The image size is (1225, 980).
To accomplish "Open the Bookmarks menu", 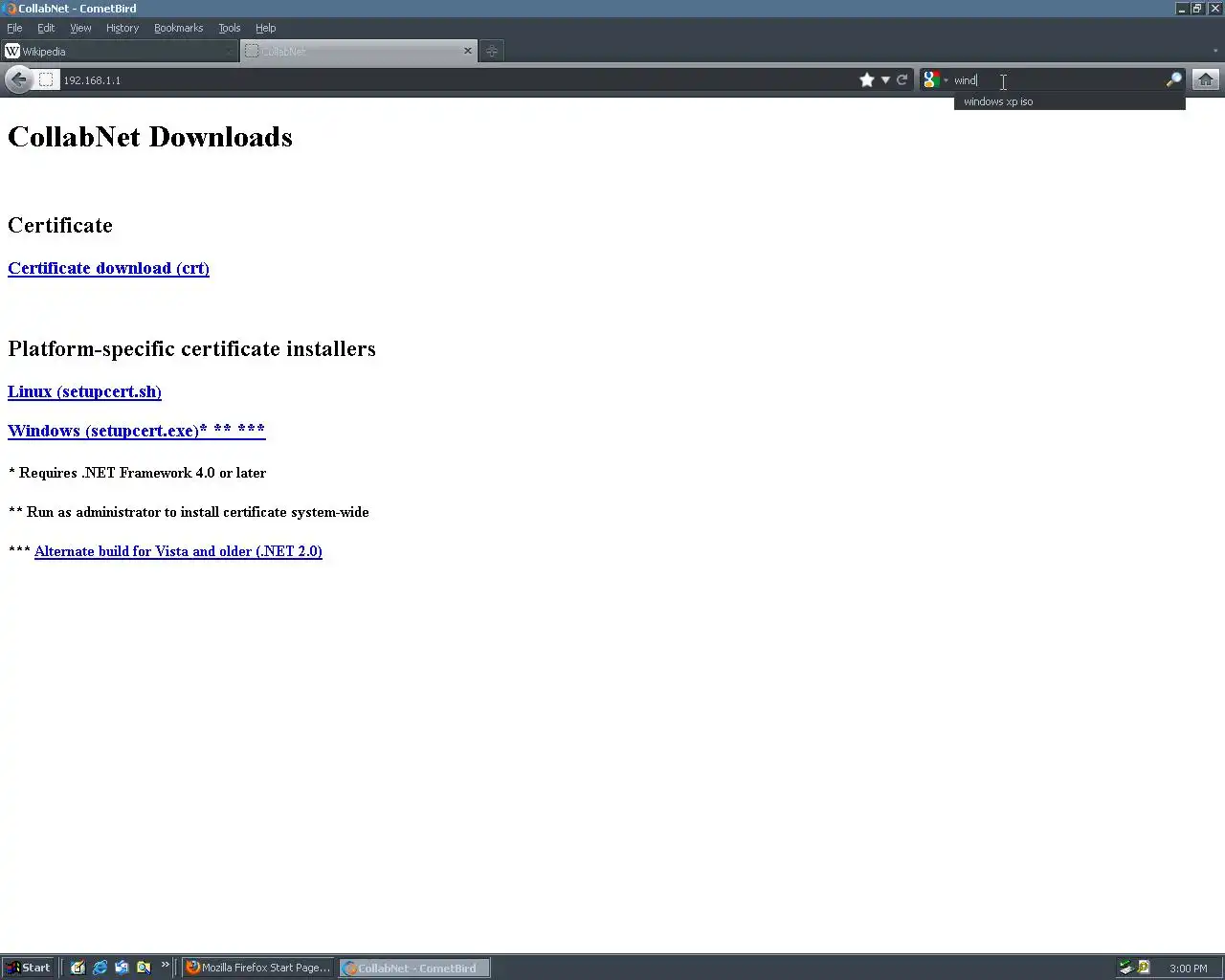I will coord(179,28).
